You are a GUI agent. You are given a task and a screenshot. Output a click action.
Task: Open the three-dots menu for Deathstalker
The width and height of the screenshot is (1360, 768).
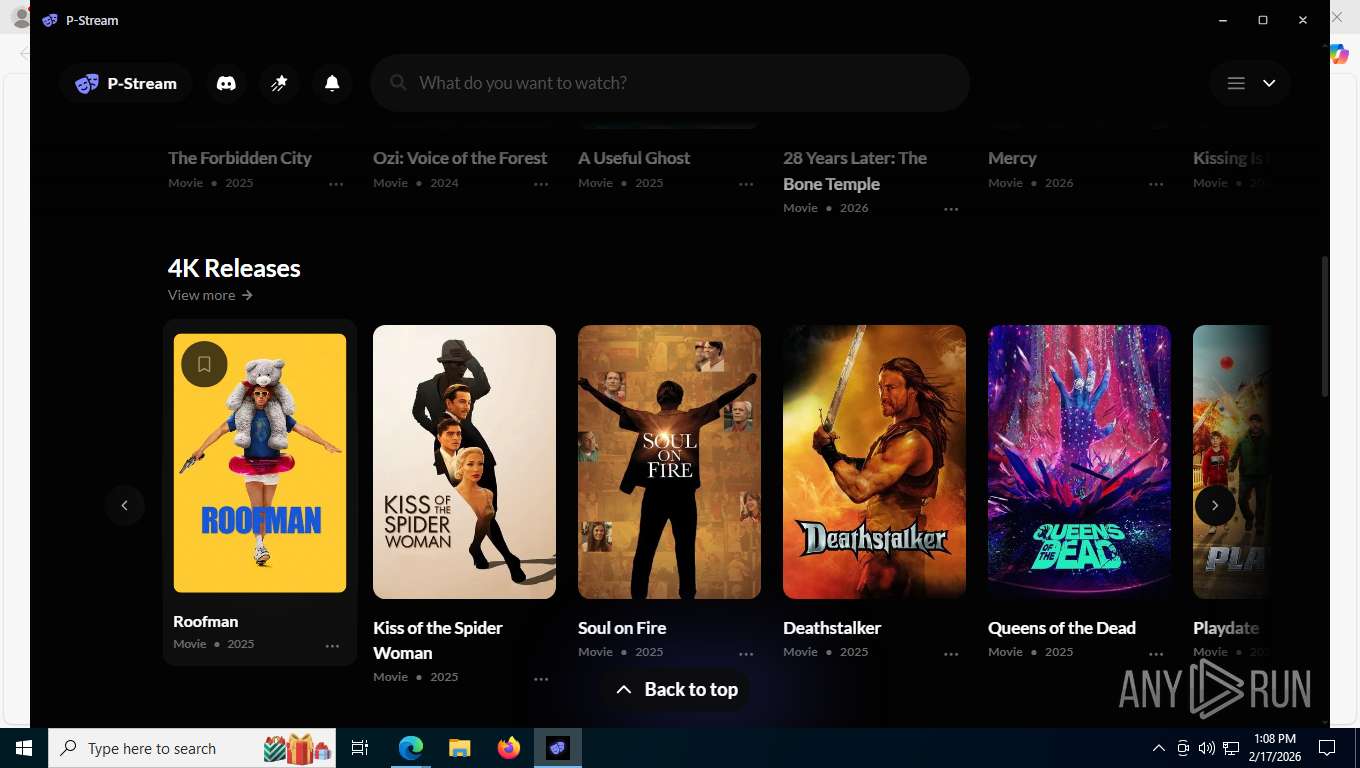[951, 654]
